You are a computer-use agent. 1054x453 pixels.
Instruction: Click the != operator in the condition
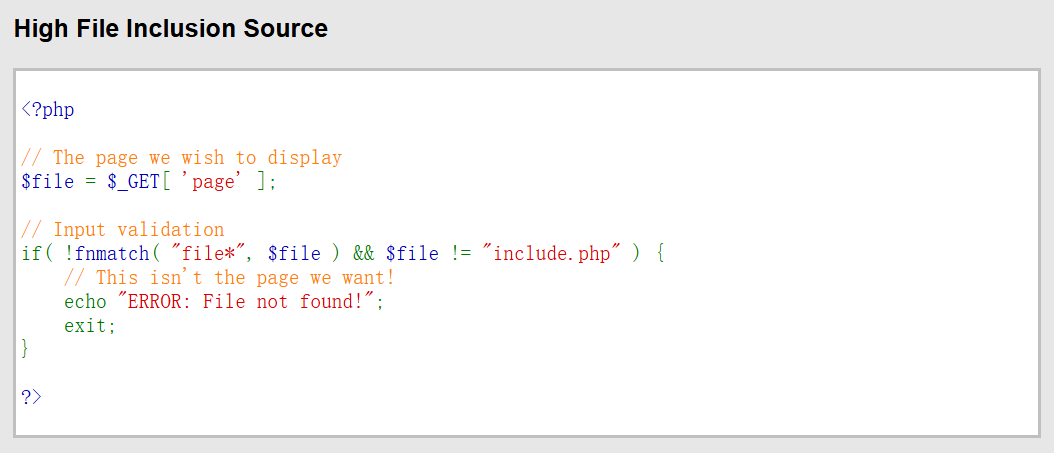point(459,253)
